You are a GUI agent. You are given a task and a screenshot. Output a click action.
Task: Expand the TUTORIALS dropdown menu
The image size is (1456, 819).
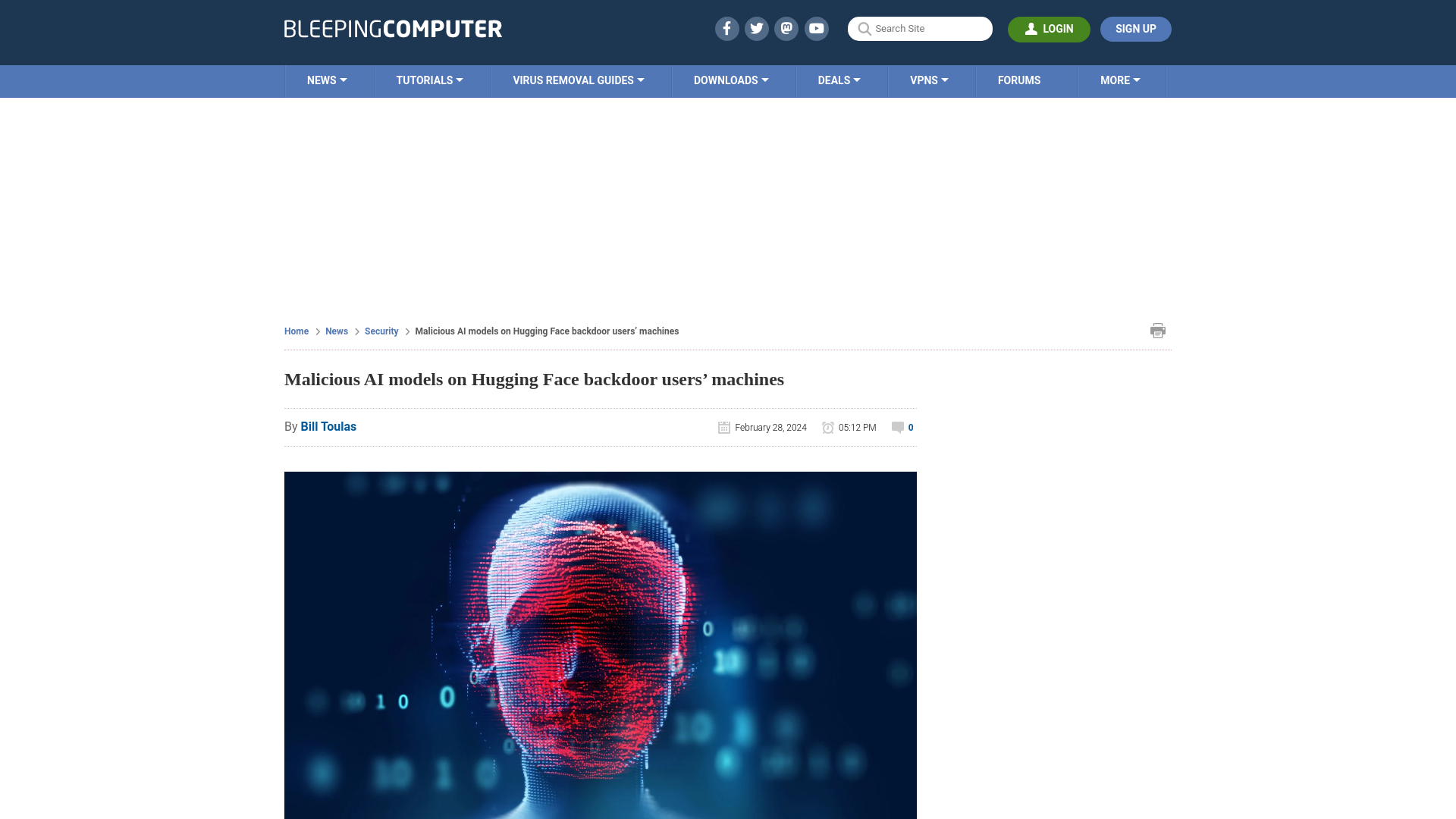[429, 80]
